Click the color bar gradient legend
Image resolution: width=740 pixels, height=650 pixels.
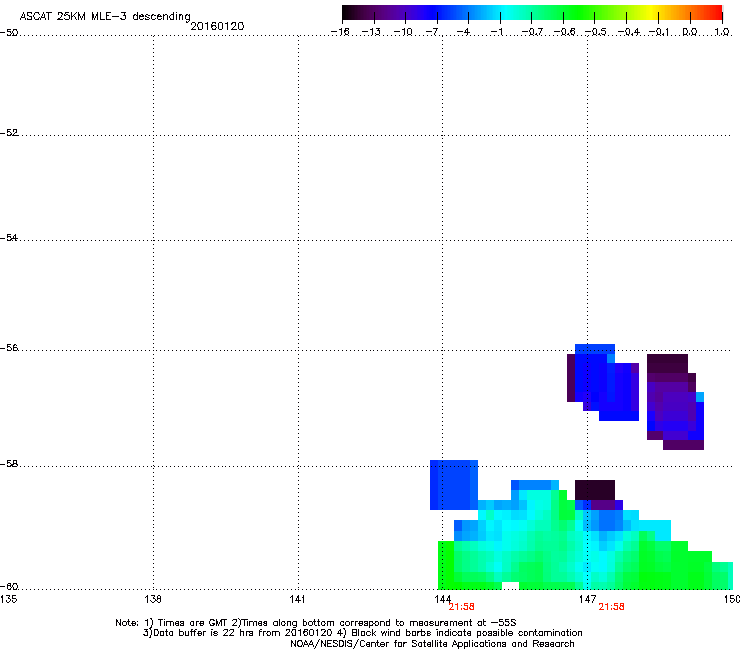532,12
